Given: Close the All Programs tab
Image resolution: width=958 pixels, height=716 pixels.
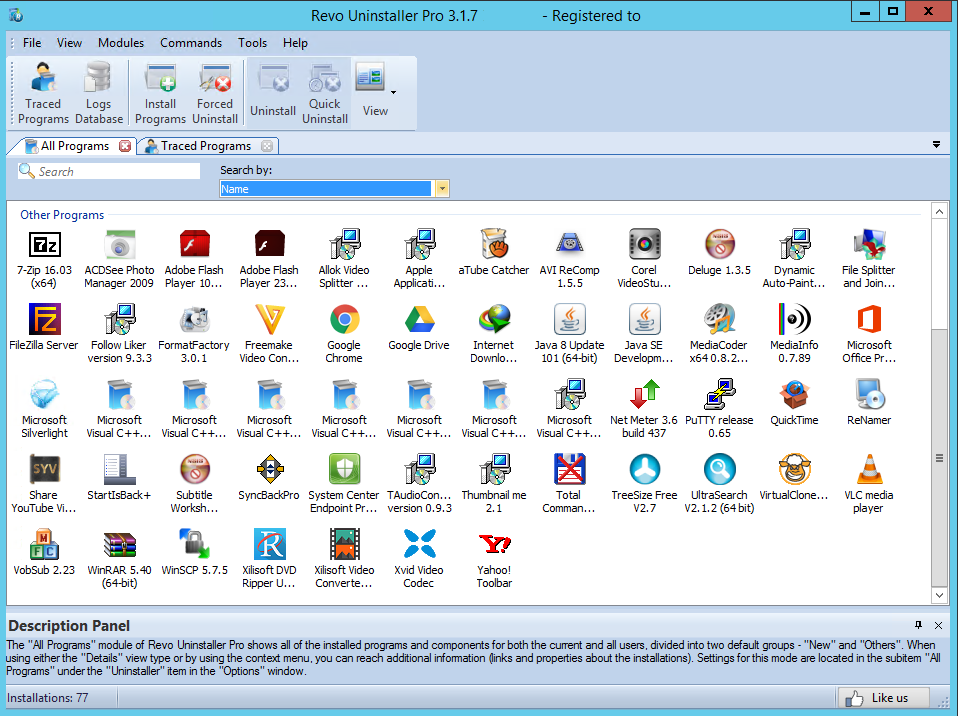Looking at the screenshot, I should pyautogui.click(x=125, y=146).
